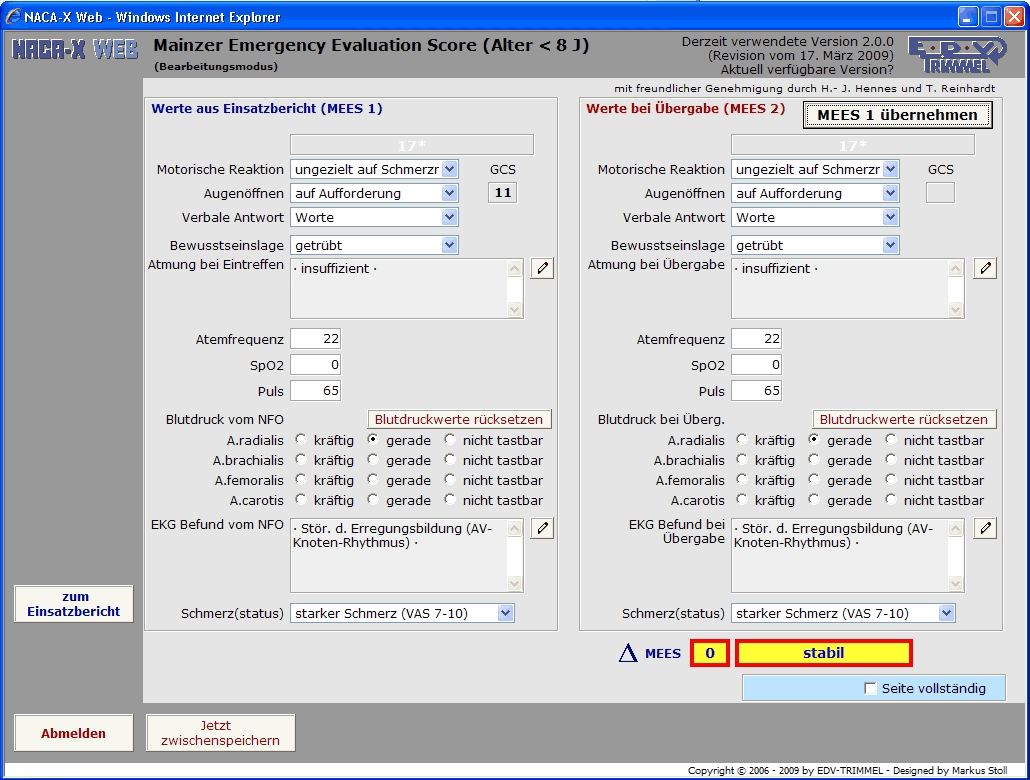Click the 17* score bar in MEES 2

click(853, 145)
